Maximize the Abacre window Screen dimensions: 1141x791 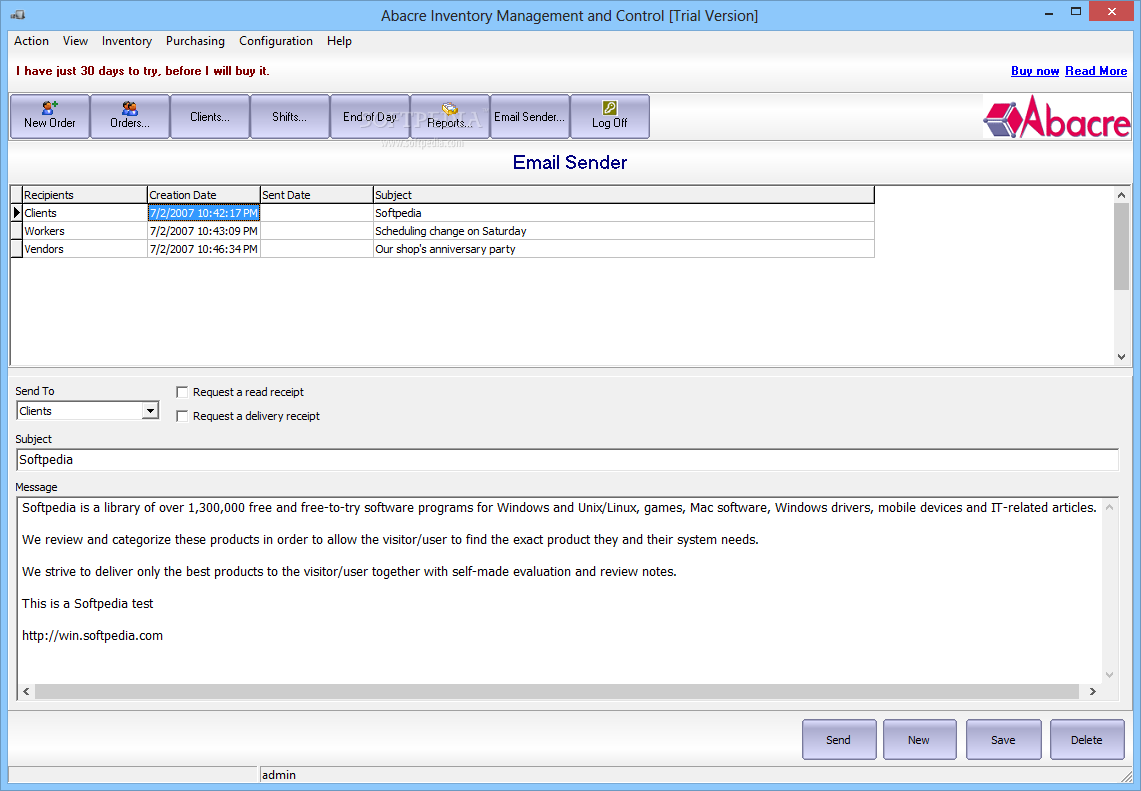coord(1076,12)
